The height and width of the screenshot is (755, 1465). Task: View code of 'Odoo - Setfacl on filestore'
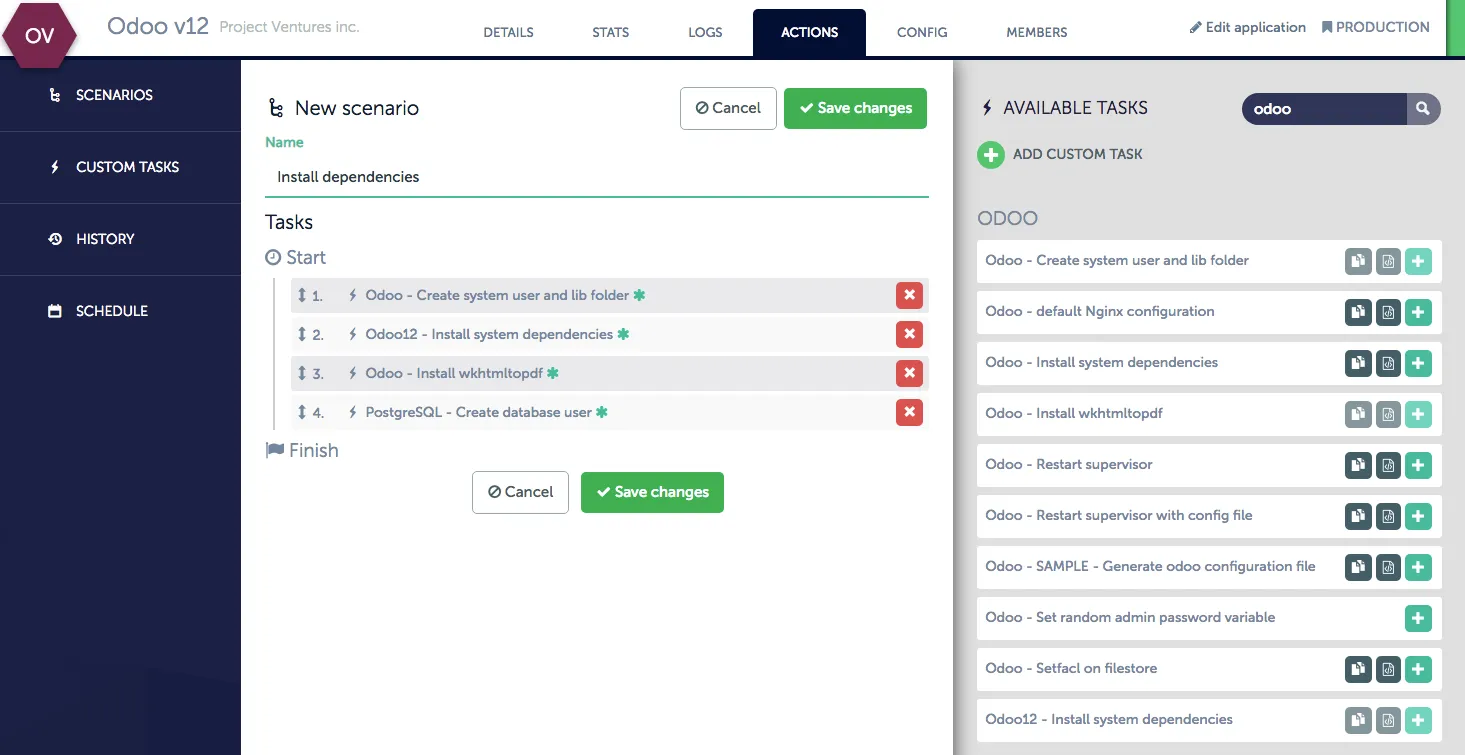1388,669
